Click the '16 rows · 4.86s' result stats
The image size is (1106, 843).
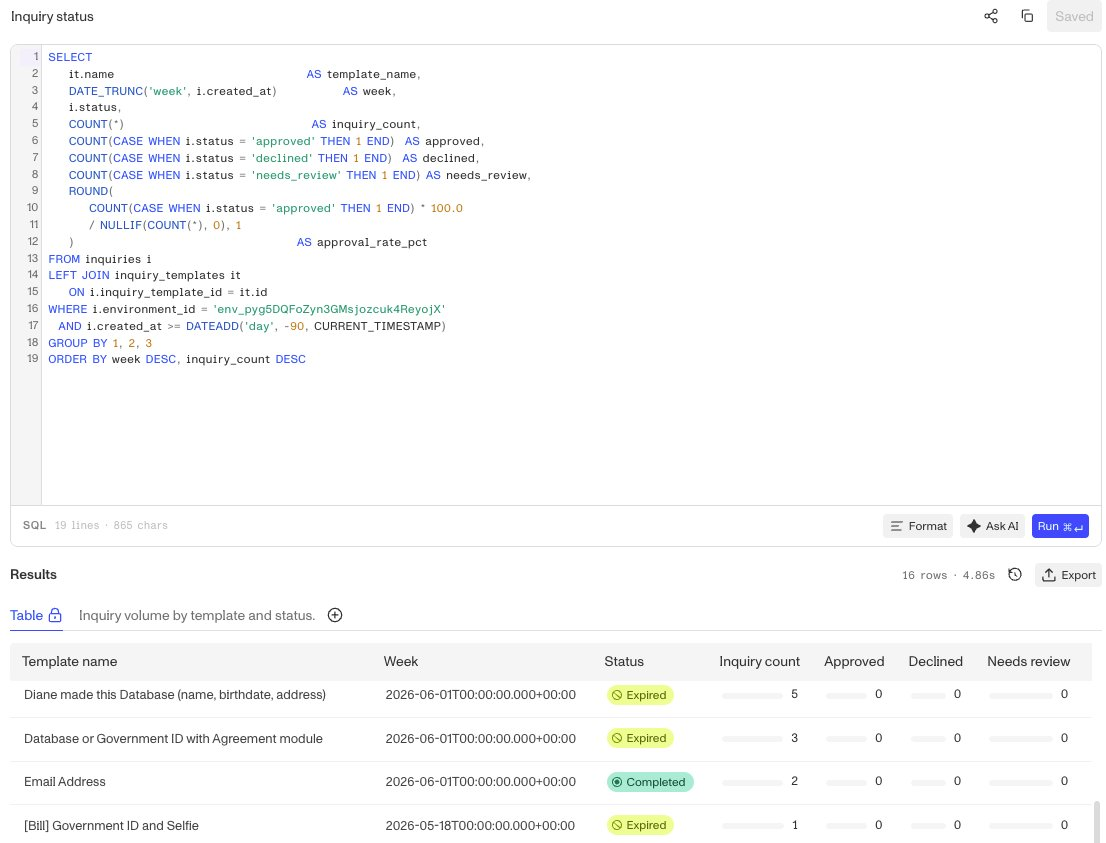click(948, 575)
